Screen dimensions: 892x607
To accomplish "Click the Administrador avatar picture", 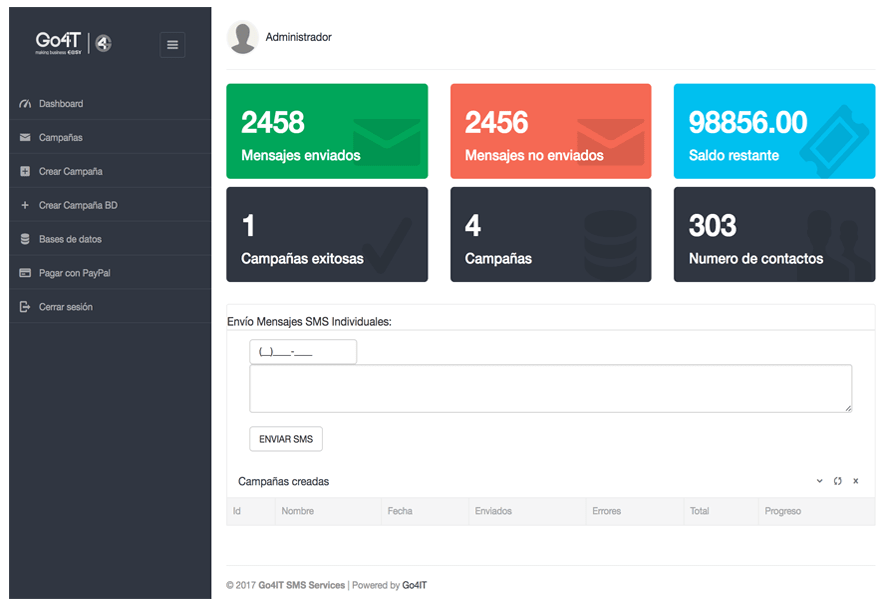I will pyautogui.click(x=243, y=37).
